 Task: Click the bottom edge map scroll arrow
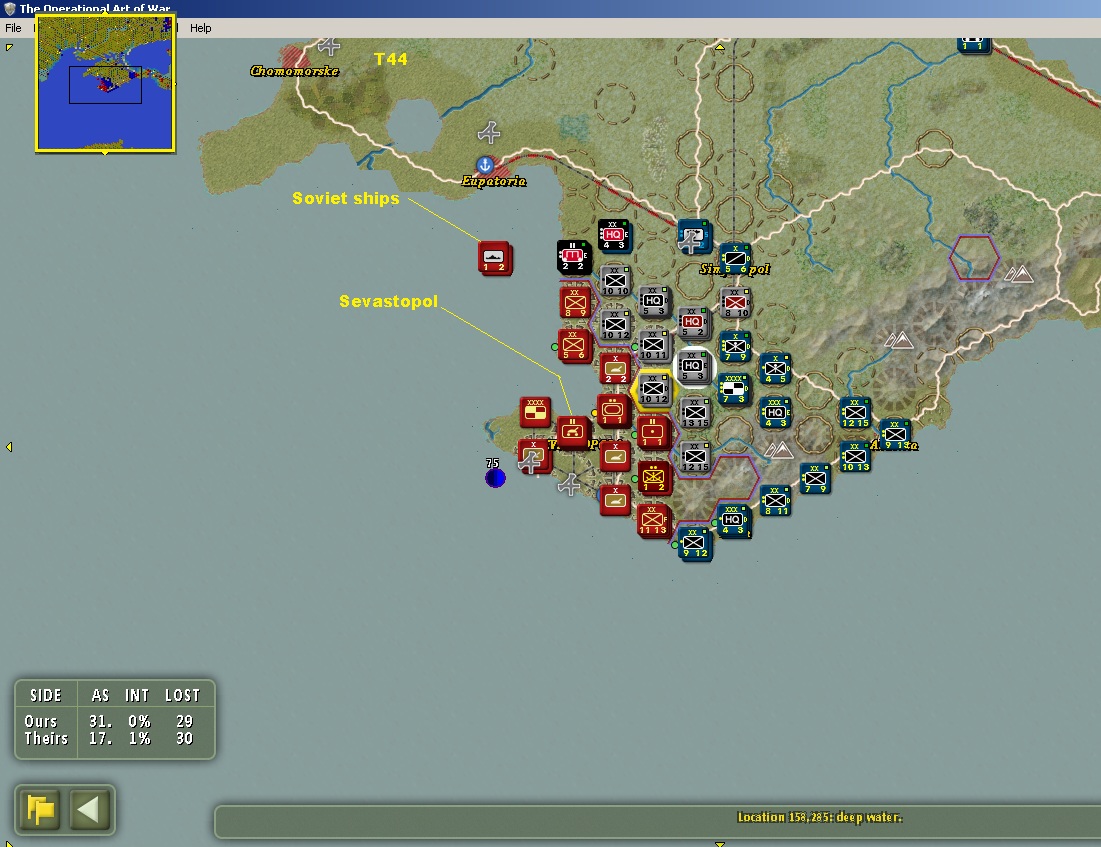720,843
